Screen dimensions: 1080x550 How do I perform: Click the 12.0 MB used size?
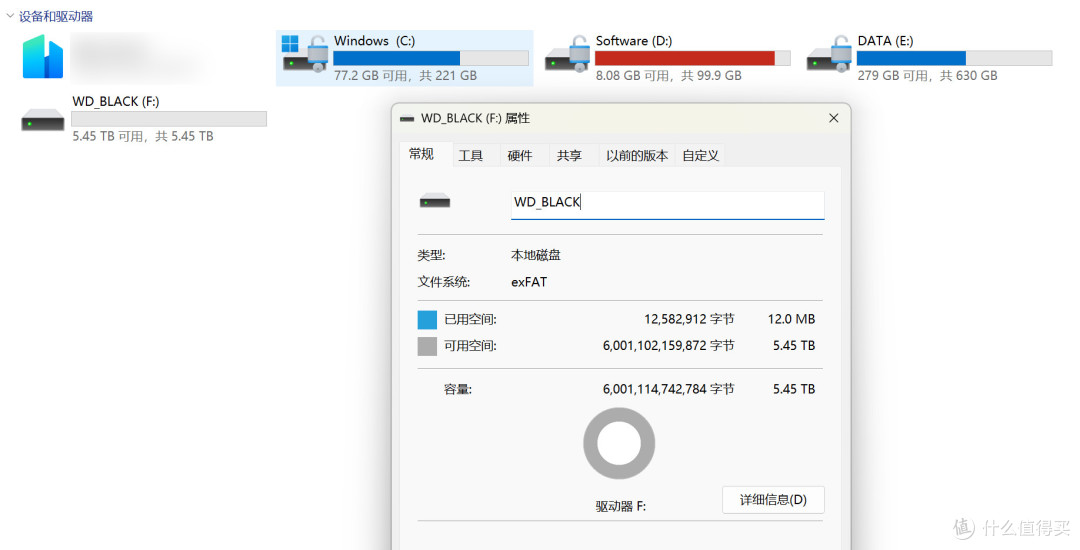pos(791,319)
